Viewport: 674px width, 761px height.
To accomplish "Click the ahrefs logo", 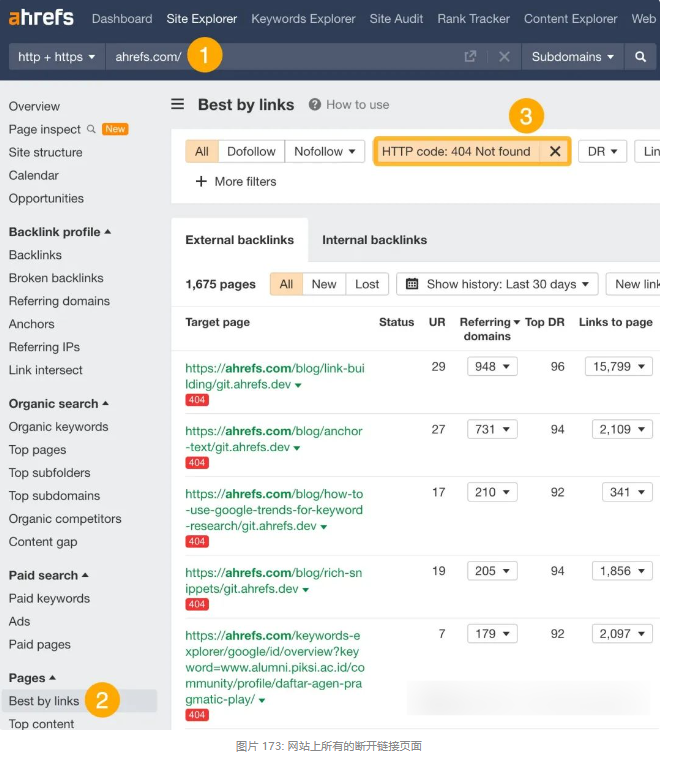I will (41, 18).
